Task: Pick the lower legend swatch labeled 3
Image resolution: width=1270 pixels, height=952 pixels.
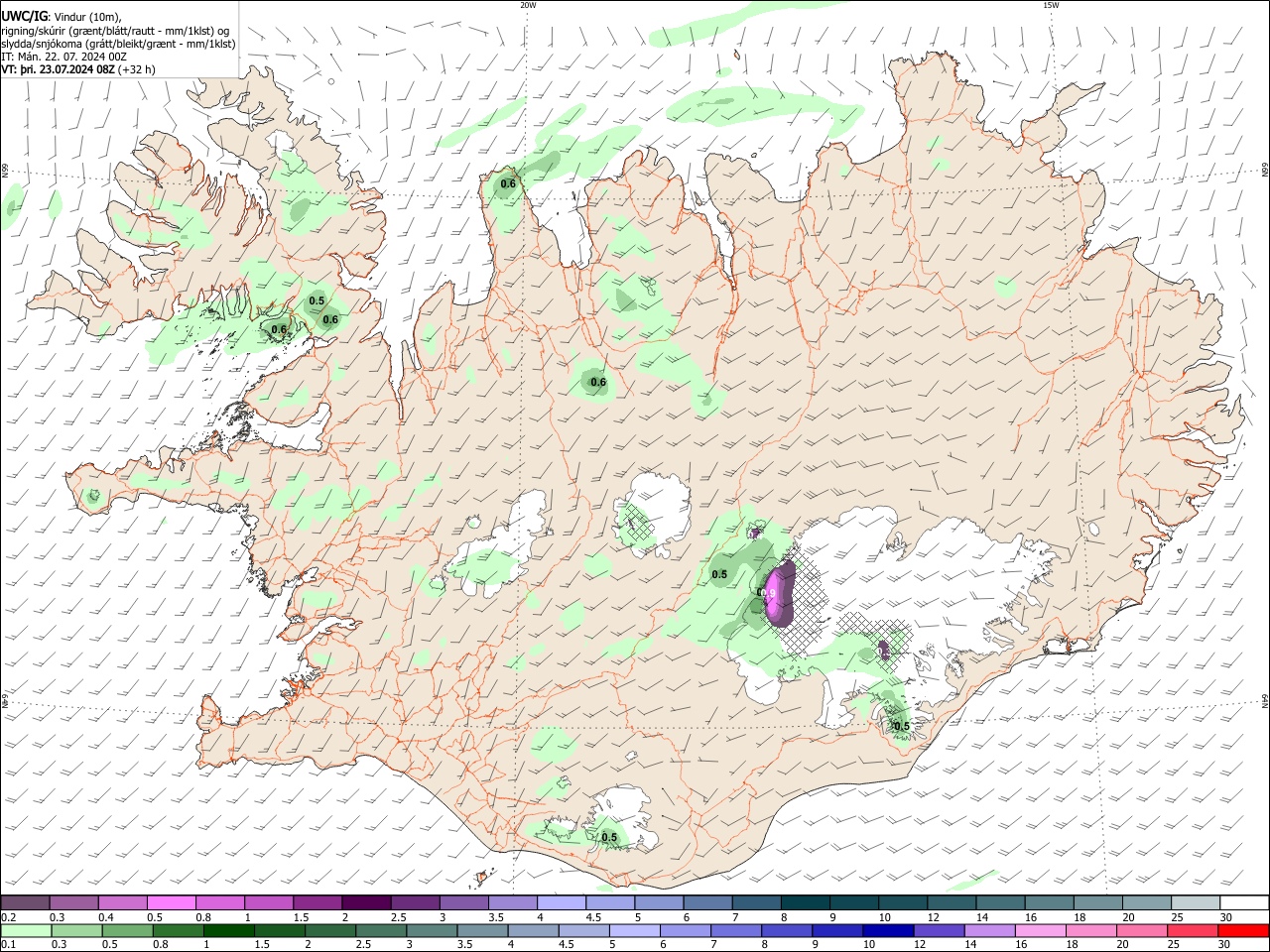Action: [x=432, y=930]
